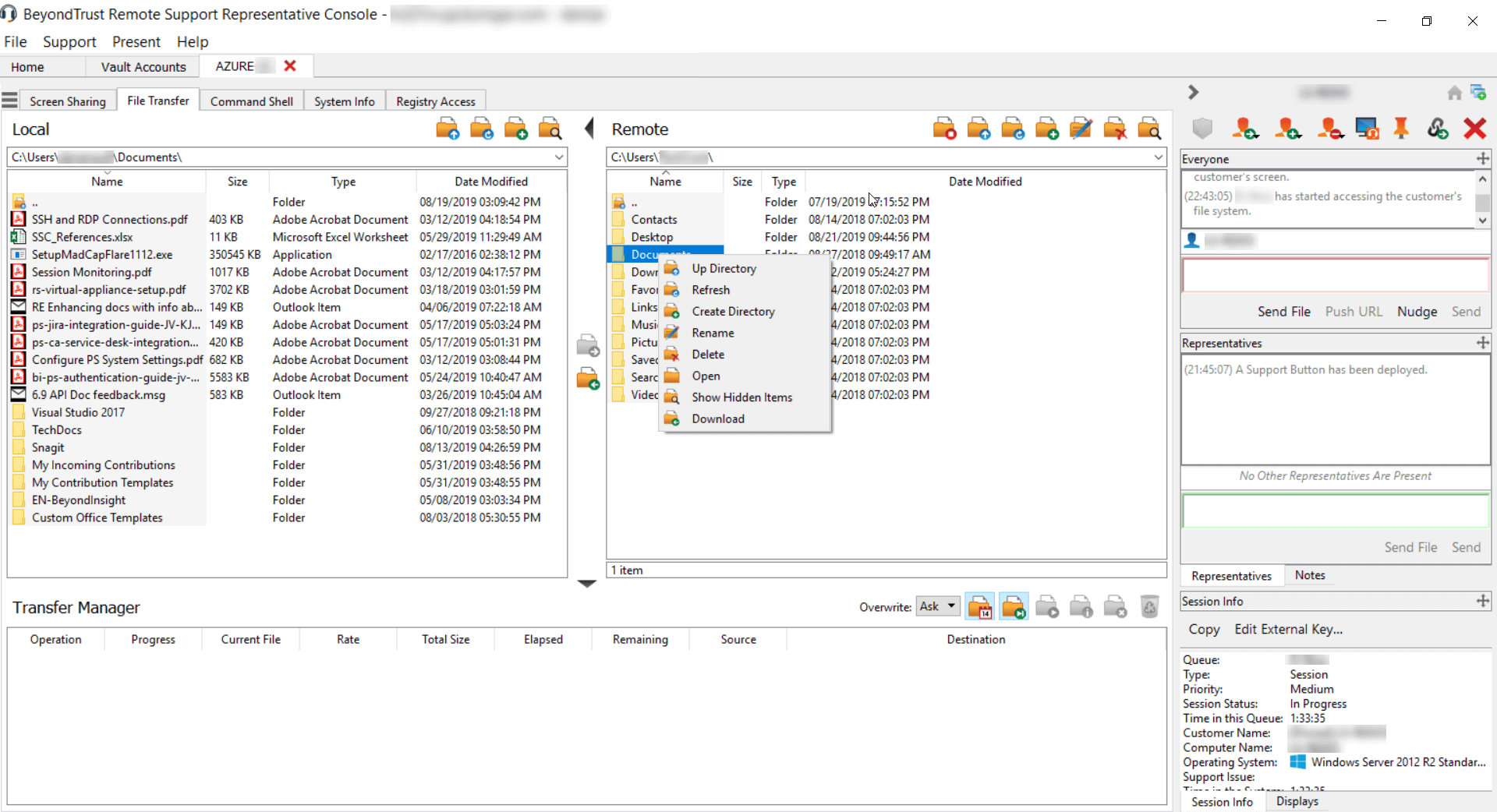This screenshot has width=1497, height=812.
Task: Click the stacked windows plus icon
Action: point(1478,92)
